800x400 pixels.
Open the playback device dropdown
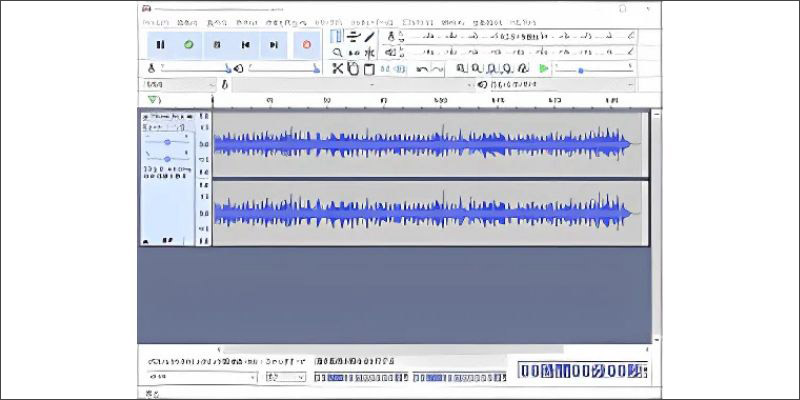563,85
